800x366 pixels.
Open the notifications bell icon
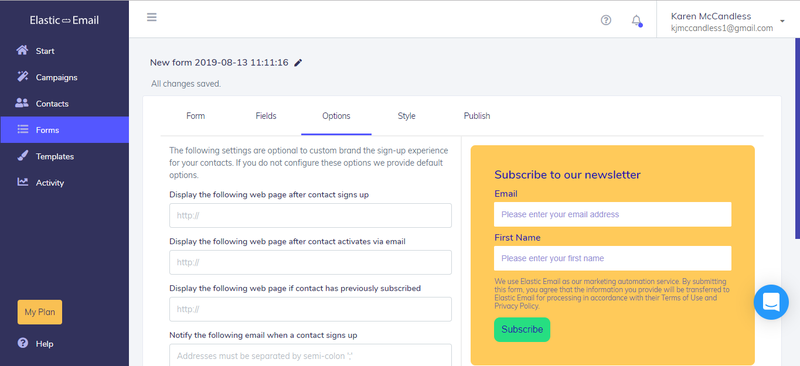coord(636,20)
